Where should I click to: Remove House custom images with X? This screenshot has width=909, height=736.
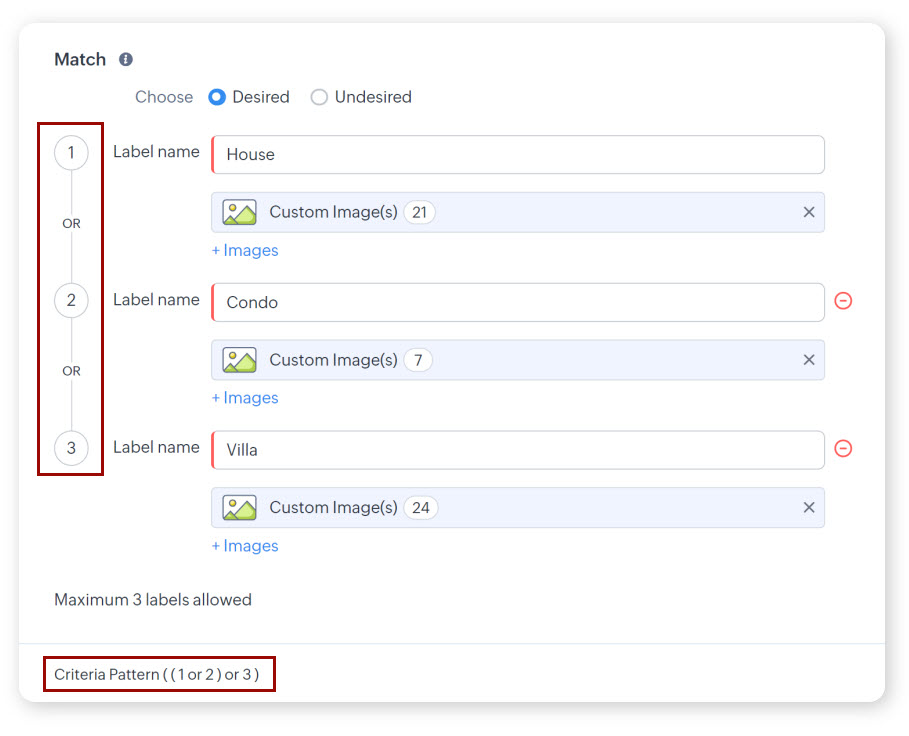(x=809, y=212)
